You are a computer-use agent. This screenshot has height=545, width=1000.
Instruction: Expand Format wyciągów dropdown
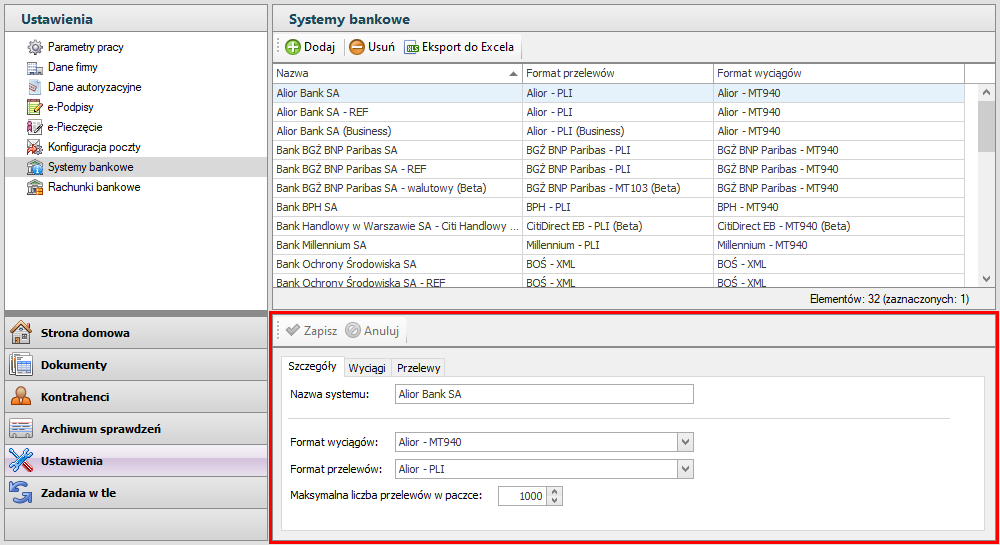685,442
